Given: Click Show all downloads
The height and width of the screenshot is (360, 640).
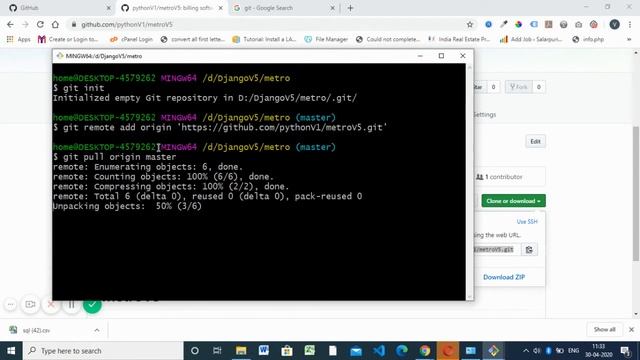Looking at the screenshot, I should point(604,329).
